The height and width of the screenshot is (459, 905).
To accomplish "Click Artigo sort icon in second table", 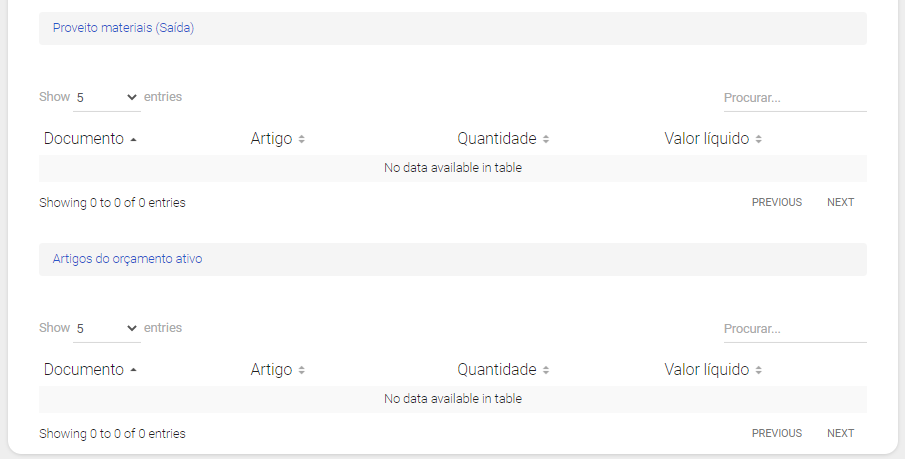I will tap(301, 370).
